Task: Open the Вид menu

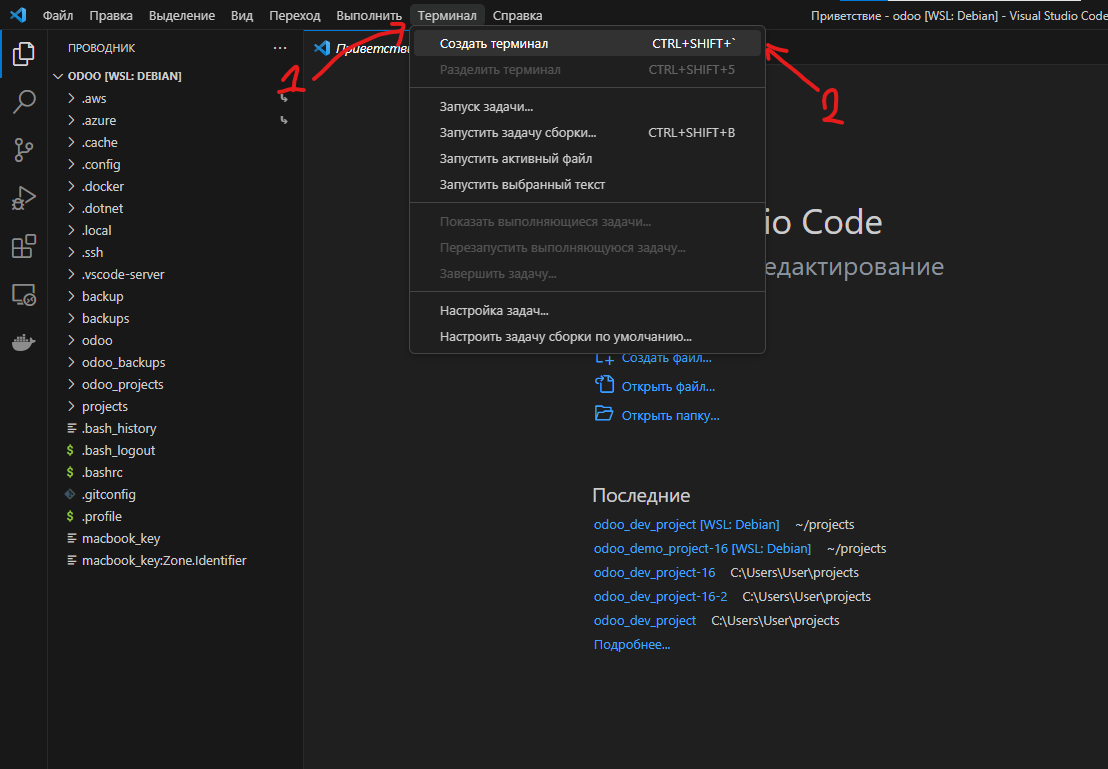Action: 242,15
